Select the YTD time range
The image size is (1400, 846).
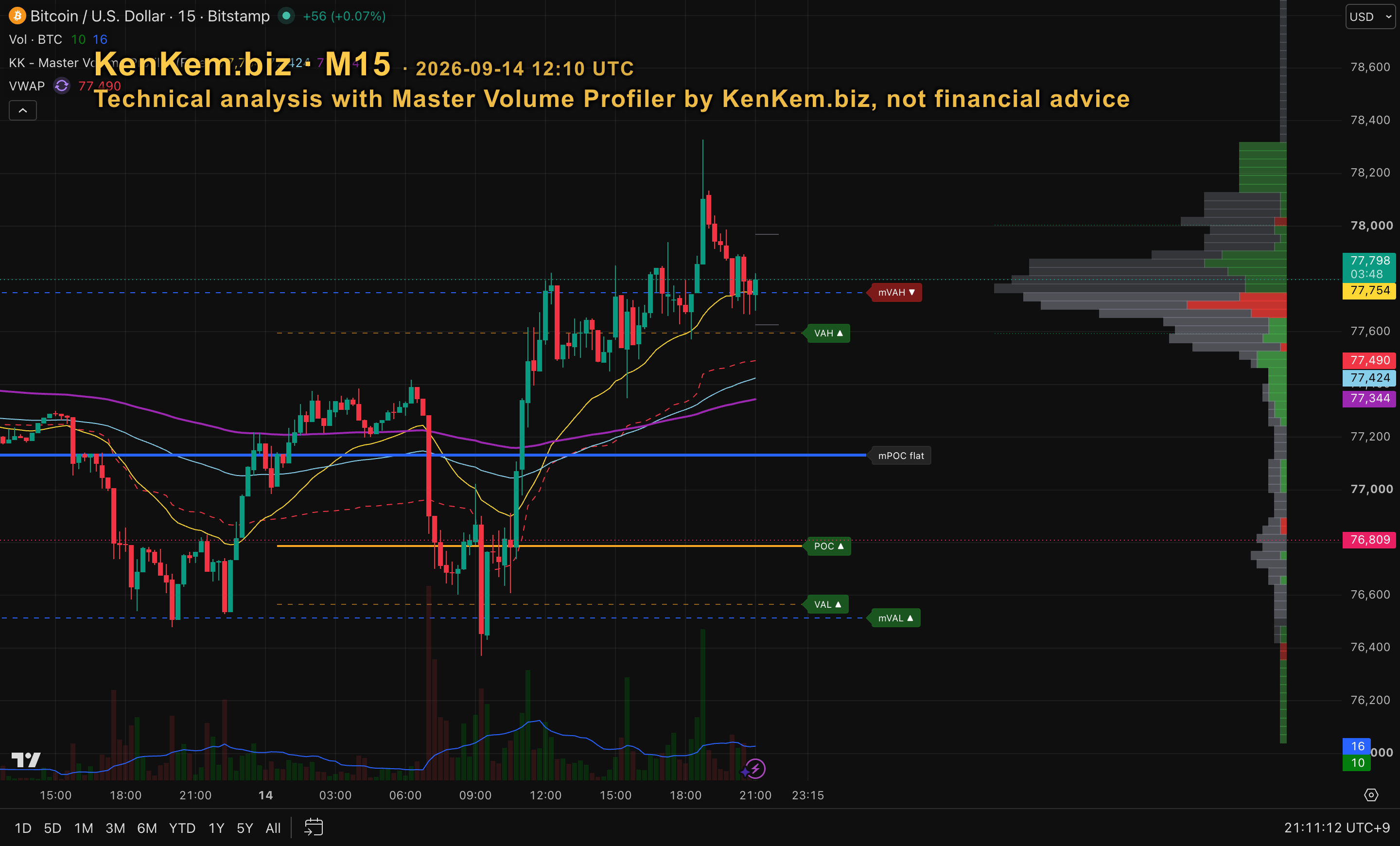point(182,828)
